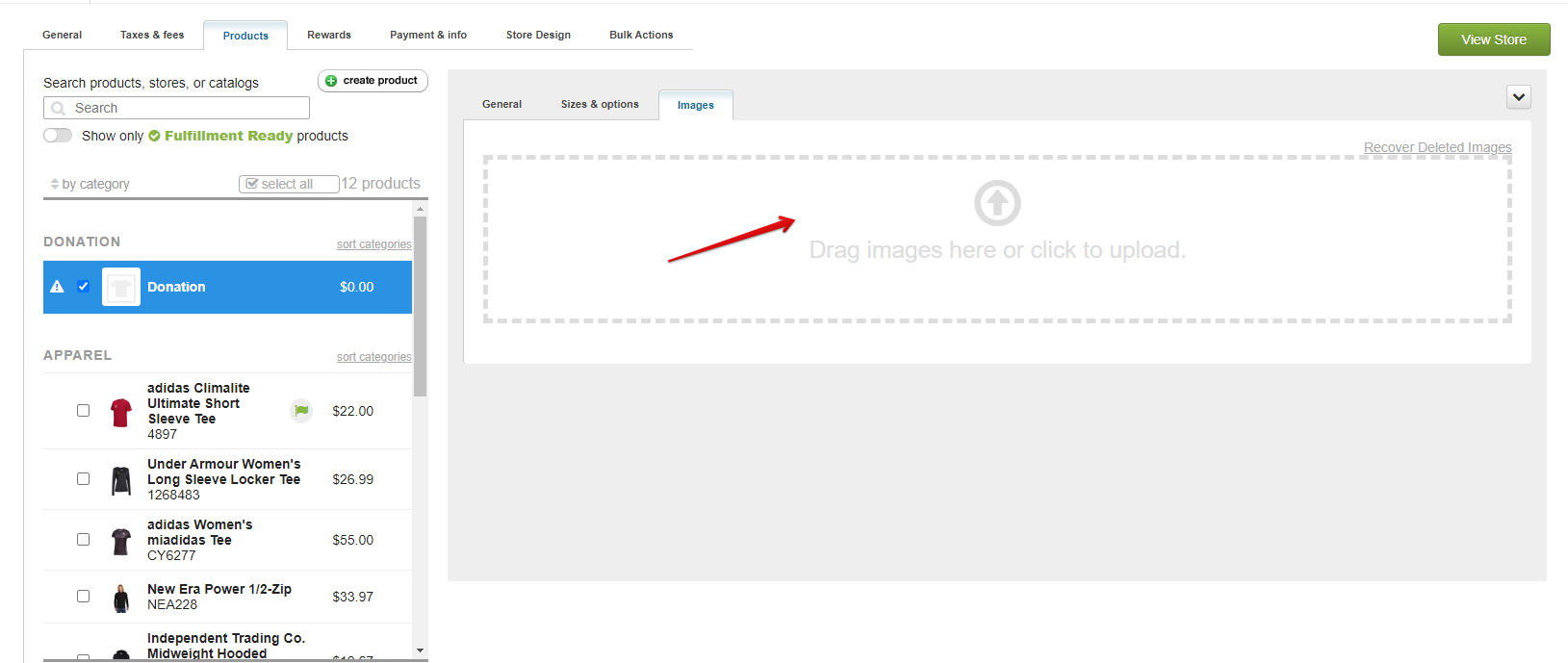Open the Taxes & fees tab
The width and height of the screenshot is (1568, 663).
coord(152,35)
